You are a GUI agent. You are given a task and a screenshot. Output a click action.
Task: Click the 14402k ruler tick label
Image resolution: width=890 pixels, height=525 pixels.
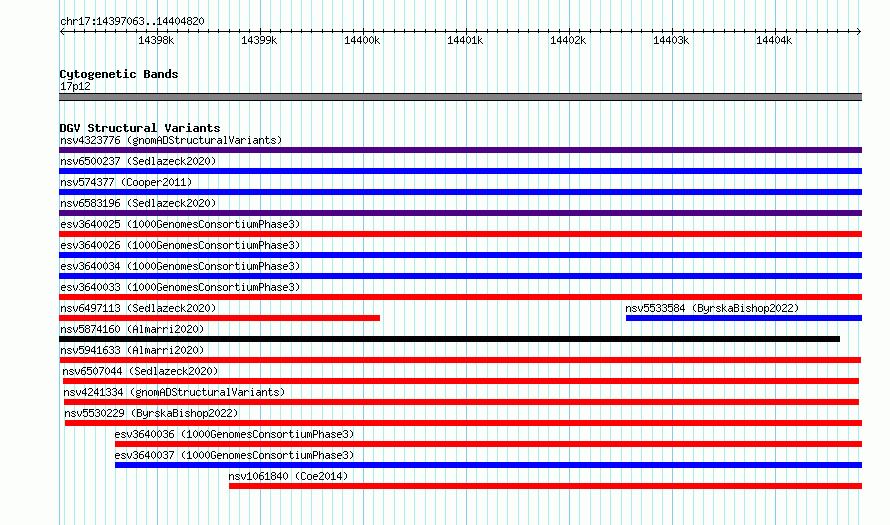coord(568,40)
